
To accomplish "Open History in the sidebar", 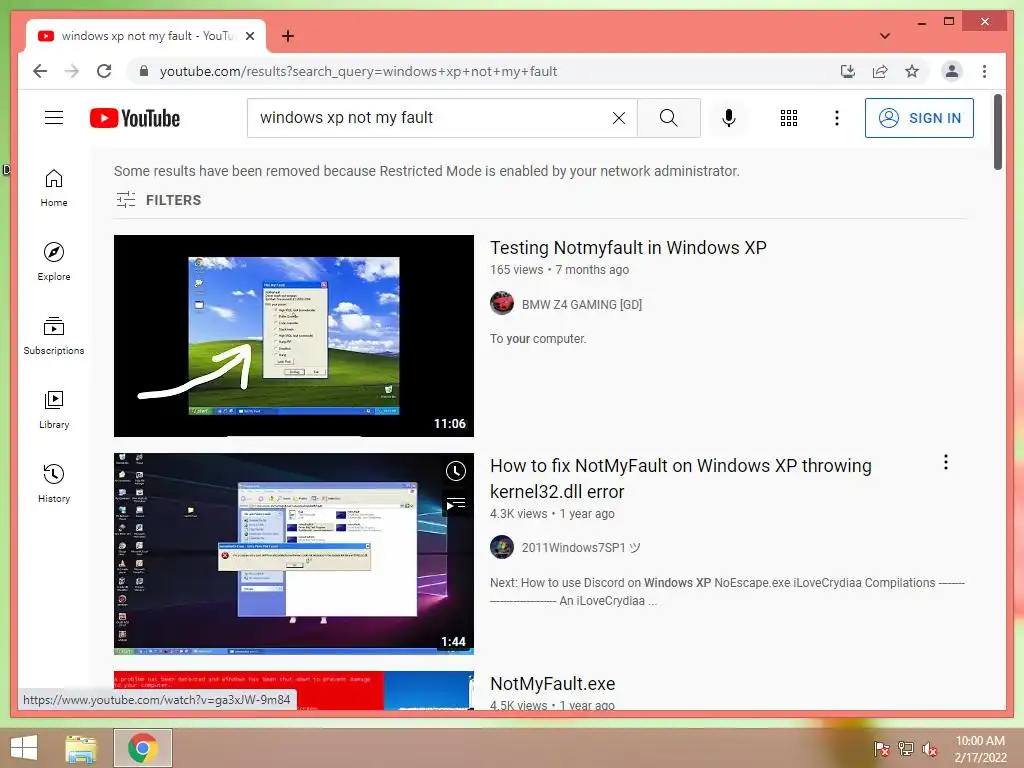I will pyautogui.click(x=54, y=483).
